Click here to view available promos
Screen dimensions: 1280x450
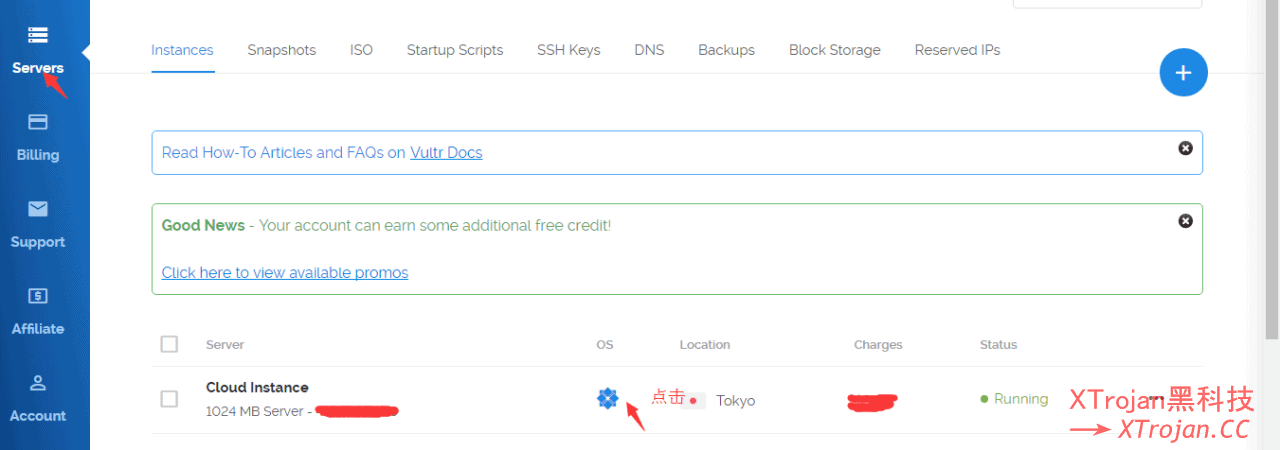(285, 273)
